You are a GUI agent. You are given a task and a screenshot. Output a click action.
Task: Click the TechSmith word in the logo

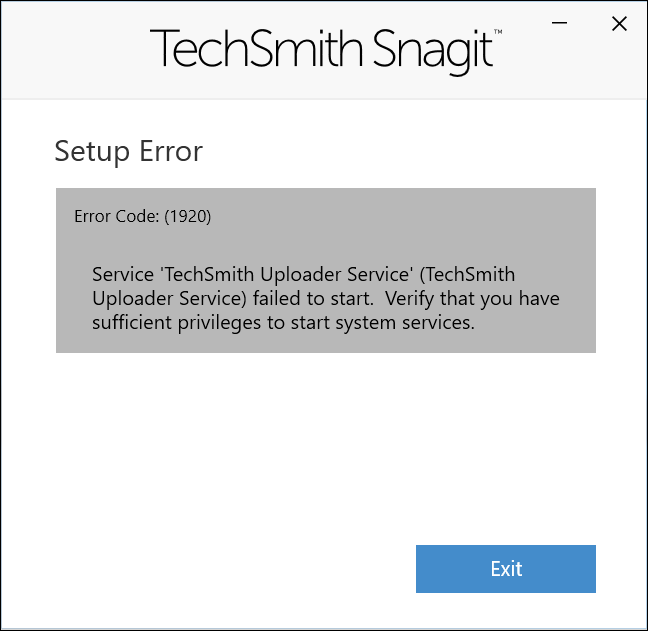tap(251, 48)
